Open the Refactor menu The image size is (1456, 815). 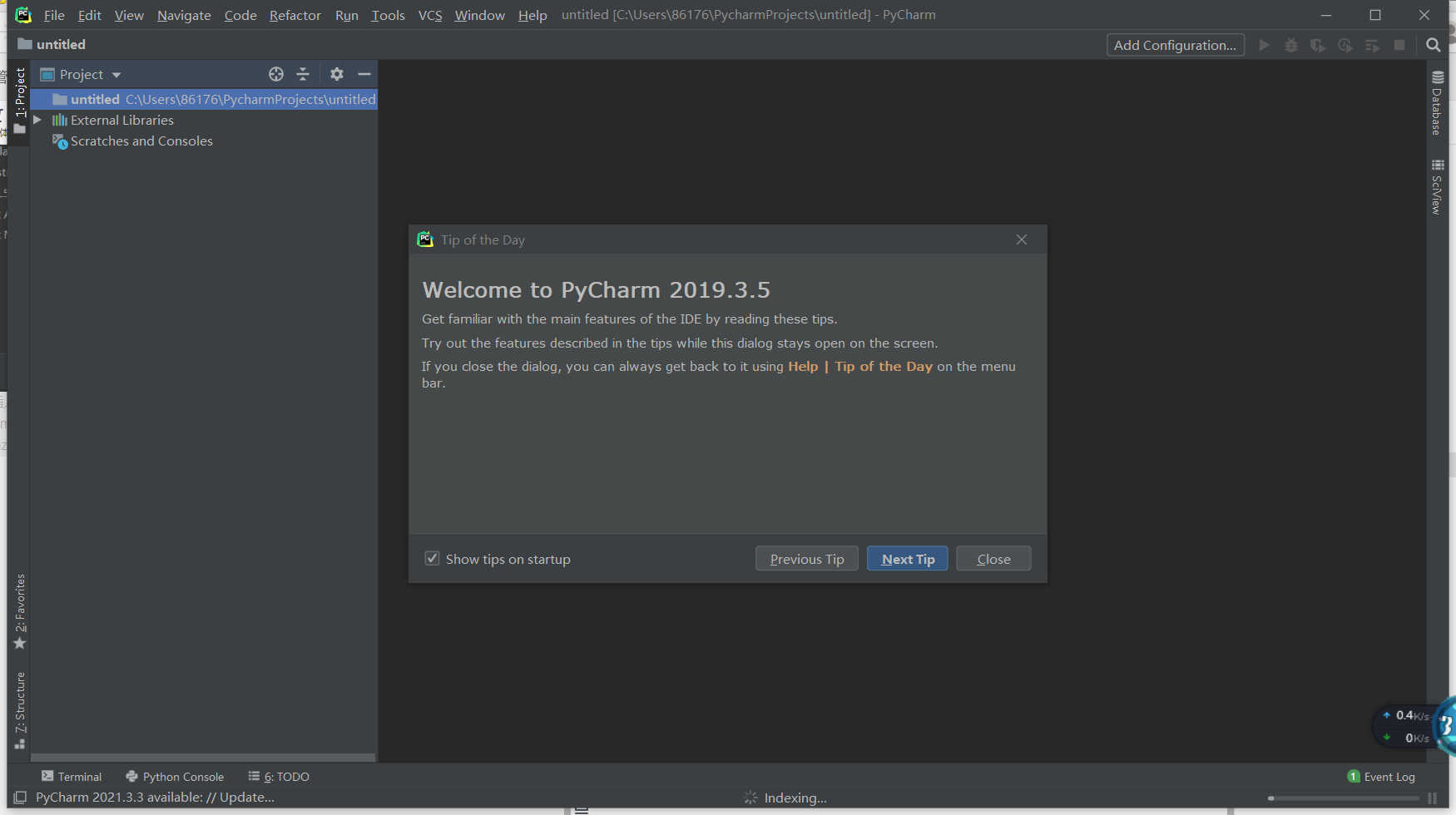click(295, 15)
